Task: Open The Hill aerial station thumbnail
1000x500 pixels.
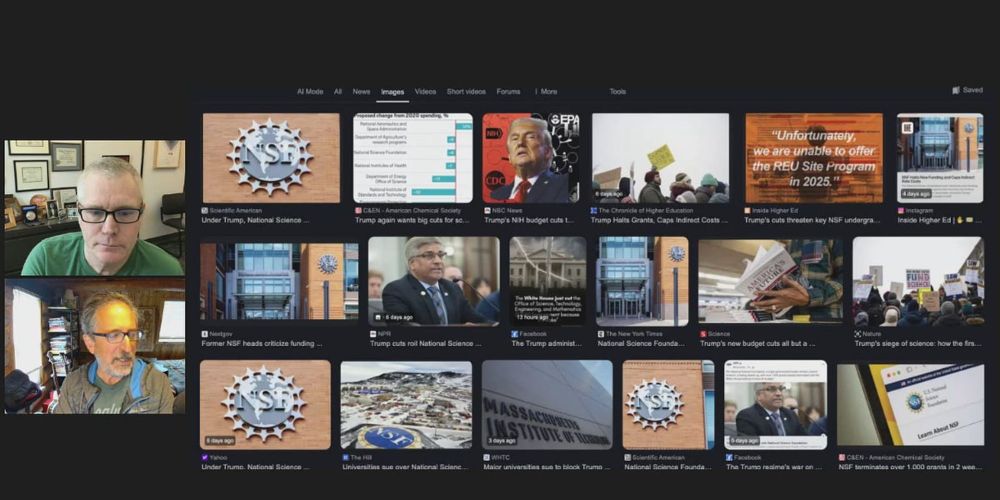Action: [406, 404]
